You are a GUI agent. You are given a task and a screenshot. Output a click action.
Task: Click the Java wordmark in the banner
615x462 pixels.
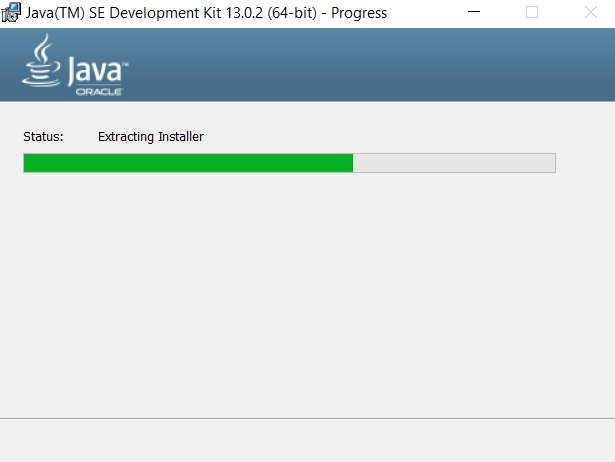95,71
